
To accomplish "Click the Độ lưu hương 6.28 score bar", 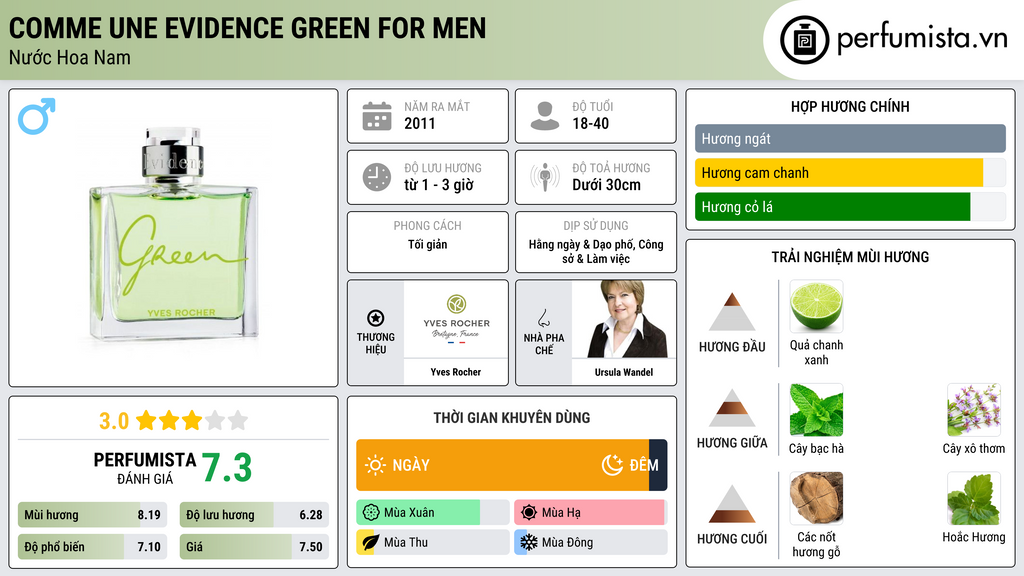I will point(254,515).
